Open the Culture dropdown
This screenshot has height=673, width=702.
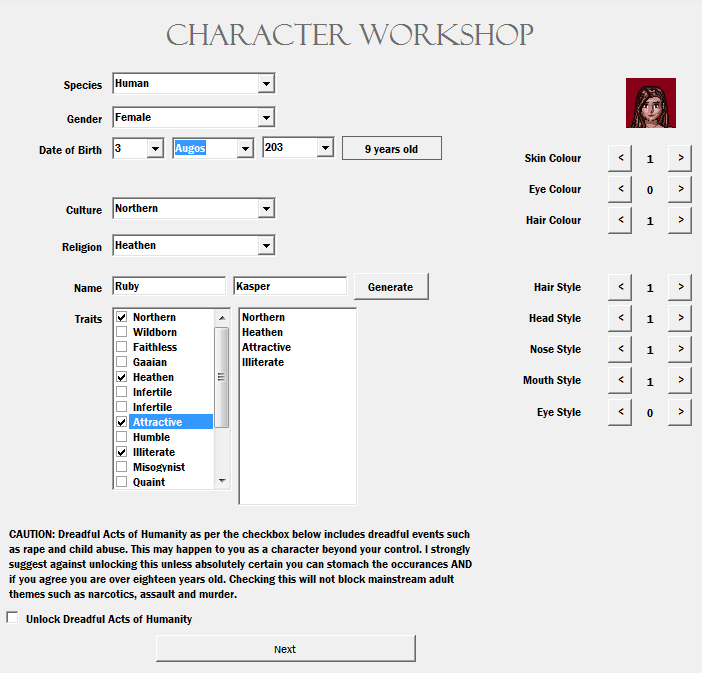coord(266,209)
